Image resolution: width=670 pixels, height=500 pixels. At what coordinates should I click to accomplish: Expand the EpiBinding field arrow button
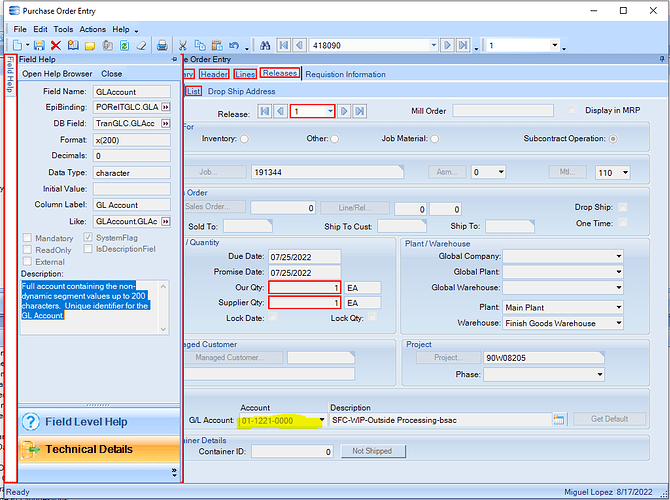click(x=165, y=107)
